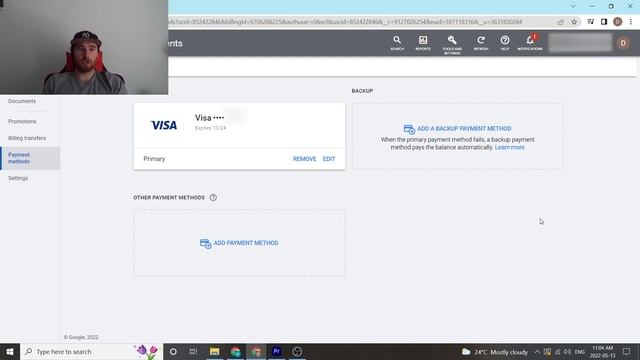Open the action center notification icon

627,351
